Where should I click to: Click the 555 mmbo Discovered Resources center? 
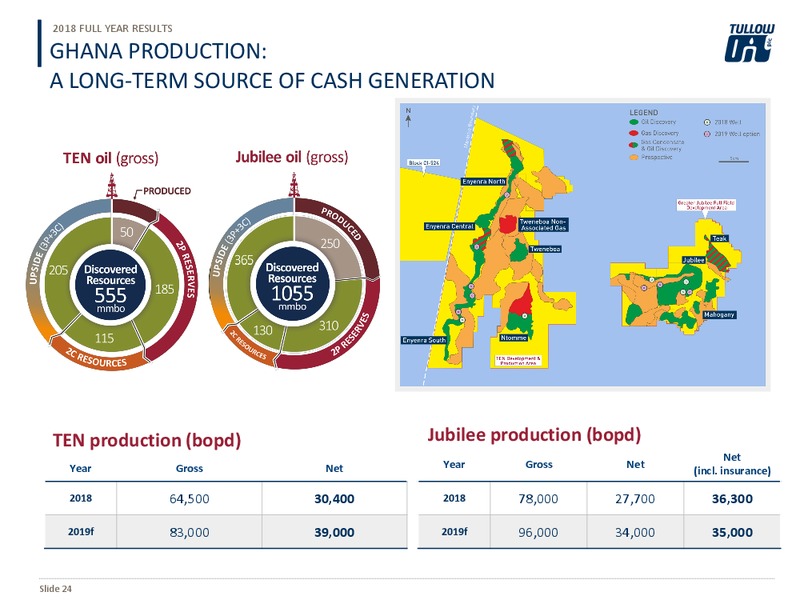pyautogui.click(x=111, y=288)
